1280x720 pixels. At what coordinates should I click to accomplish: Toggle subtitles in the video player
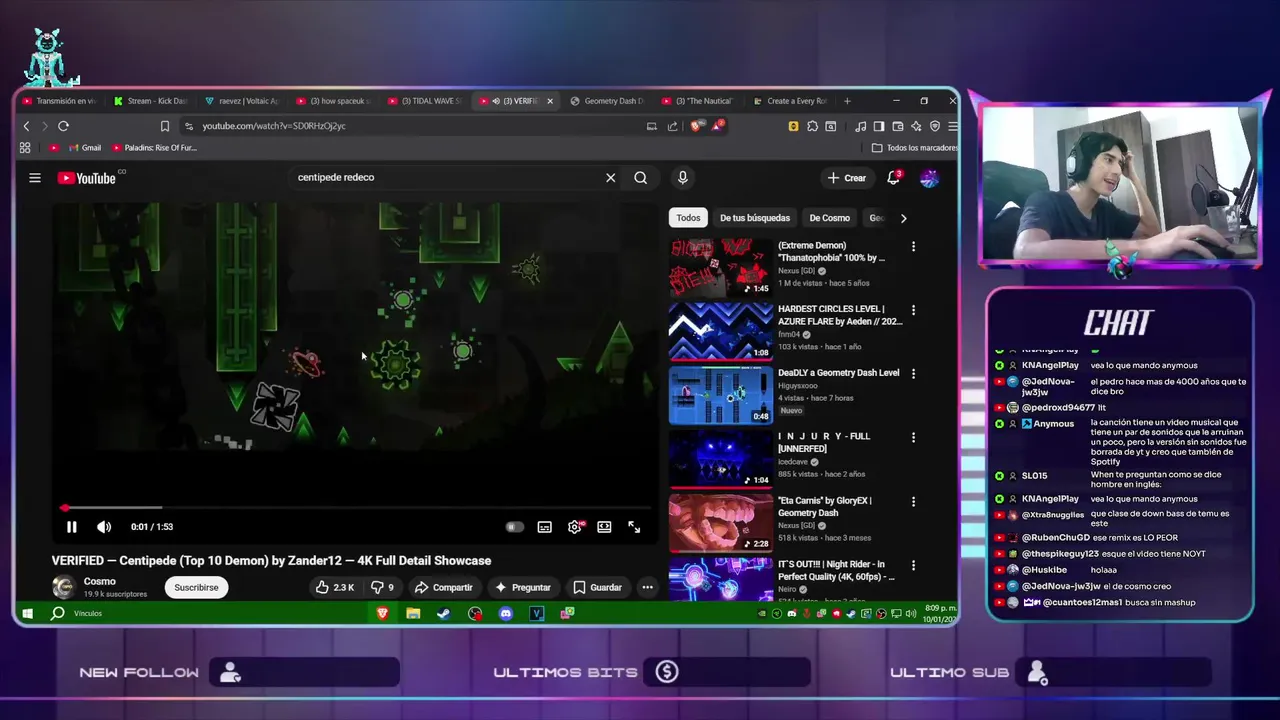pos(544,527)
